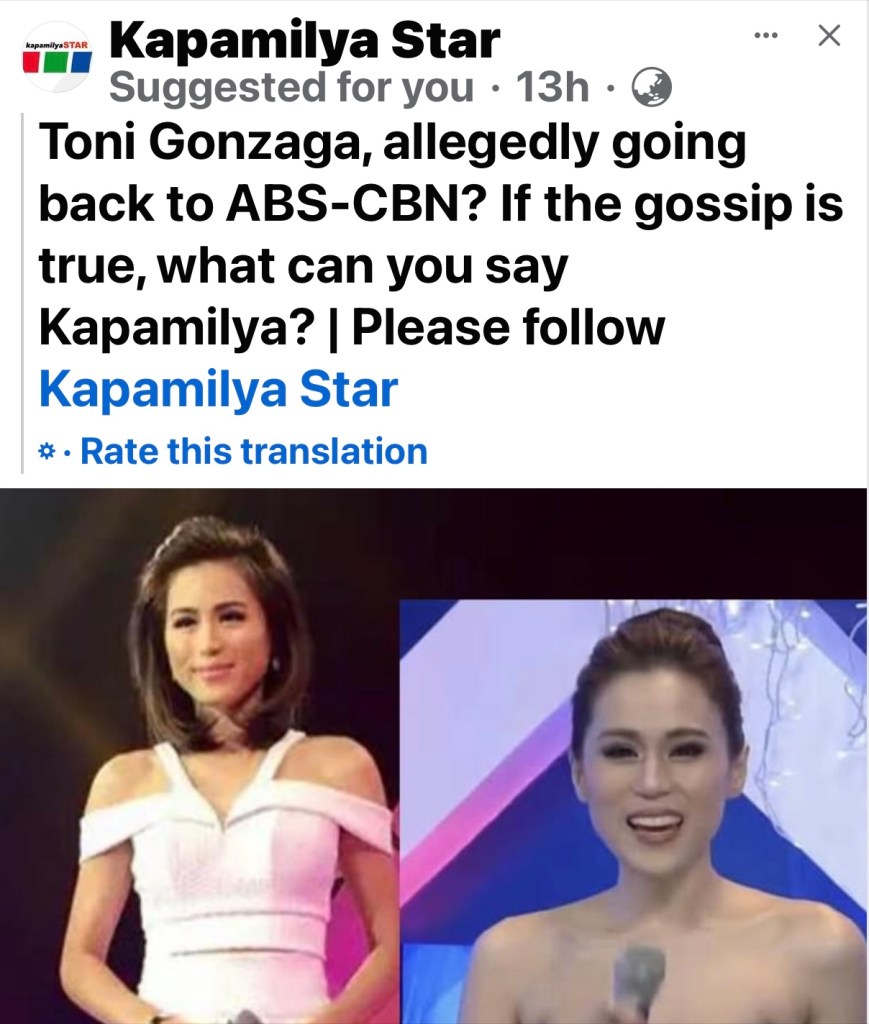Click the dark background above right photo

633,543
